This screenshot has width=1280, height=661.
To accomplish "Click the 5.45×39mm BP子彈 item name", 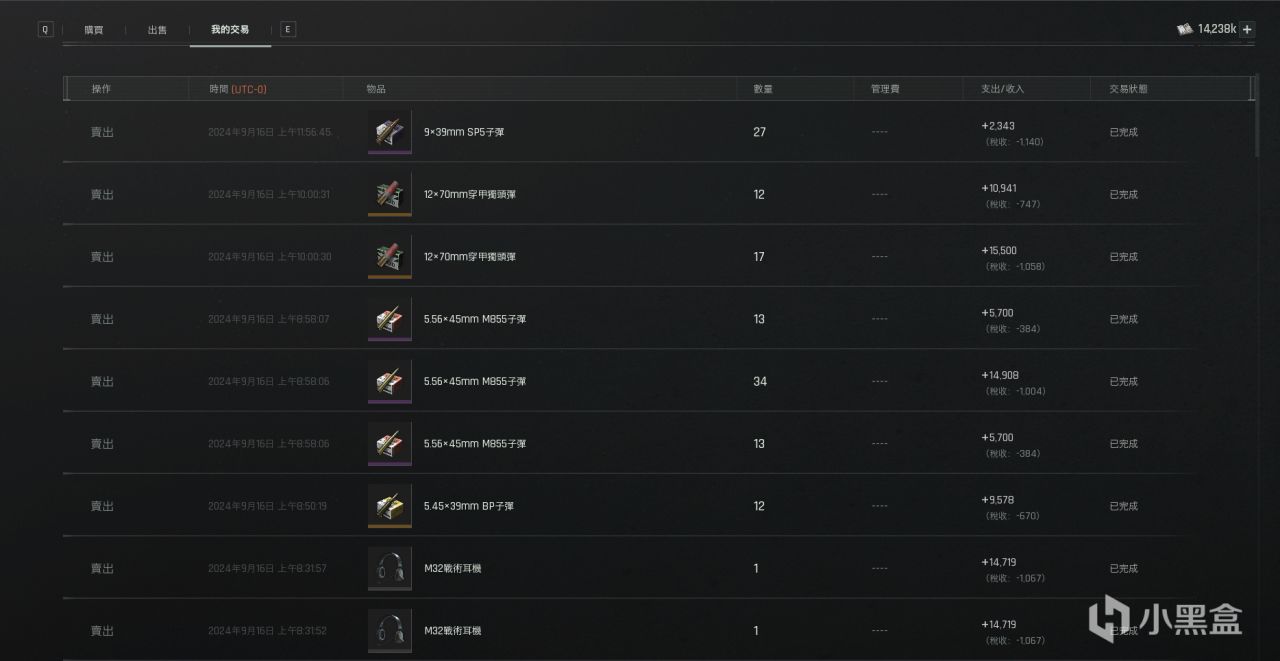I will [x=468, y=506].
